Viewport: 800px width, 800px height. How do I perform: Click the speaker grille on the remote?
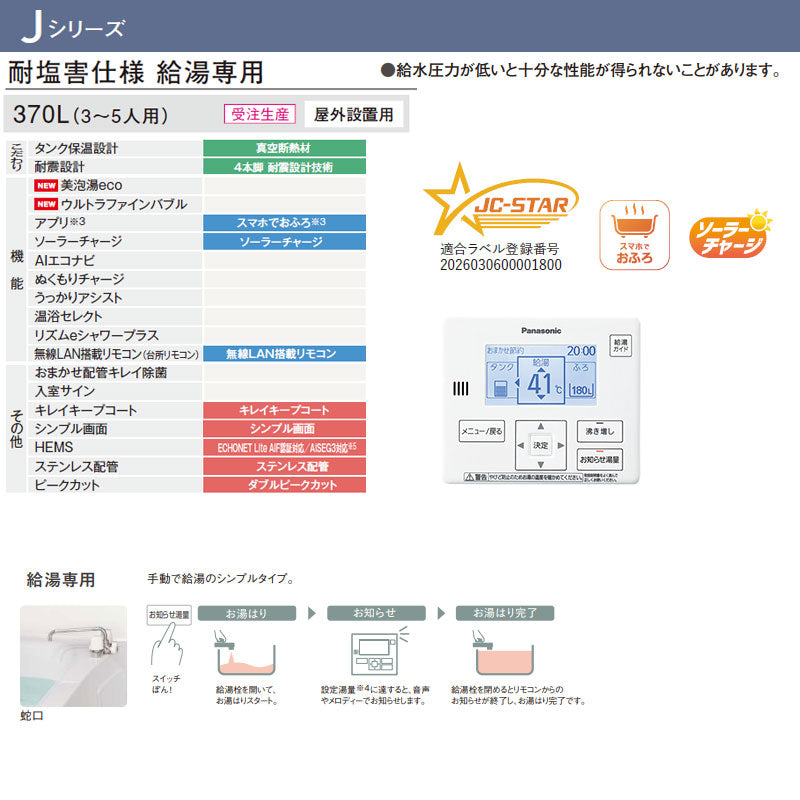click(x=460, y=389)
